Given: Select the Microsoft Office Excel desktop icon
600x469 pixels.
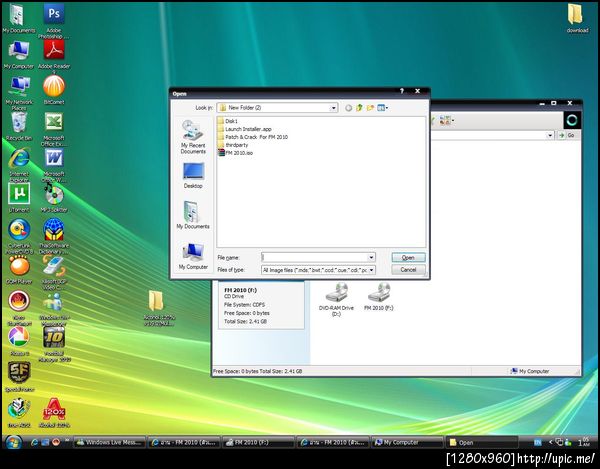Looking at the screenshot, I should (54, 129).
